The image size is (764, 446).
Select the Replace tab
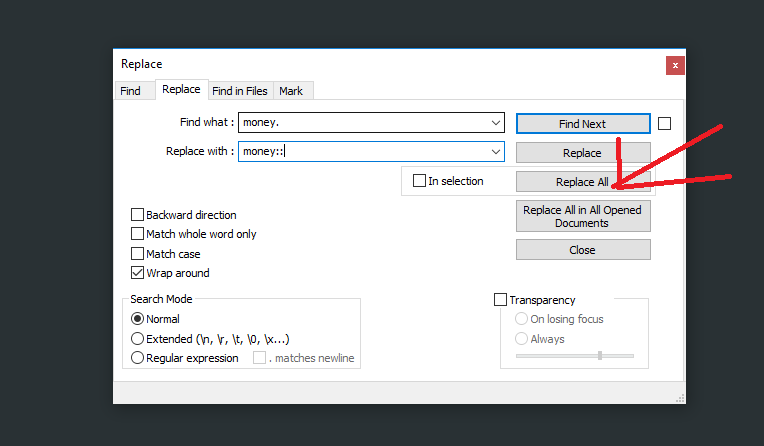coord(181,89)
